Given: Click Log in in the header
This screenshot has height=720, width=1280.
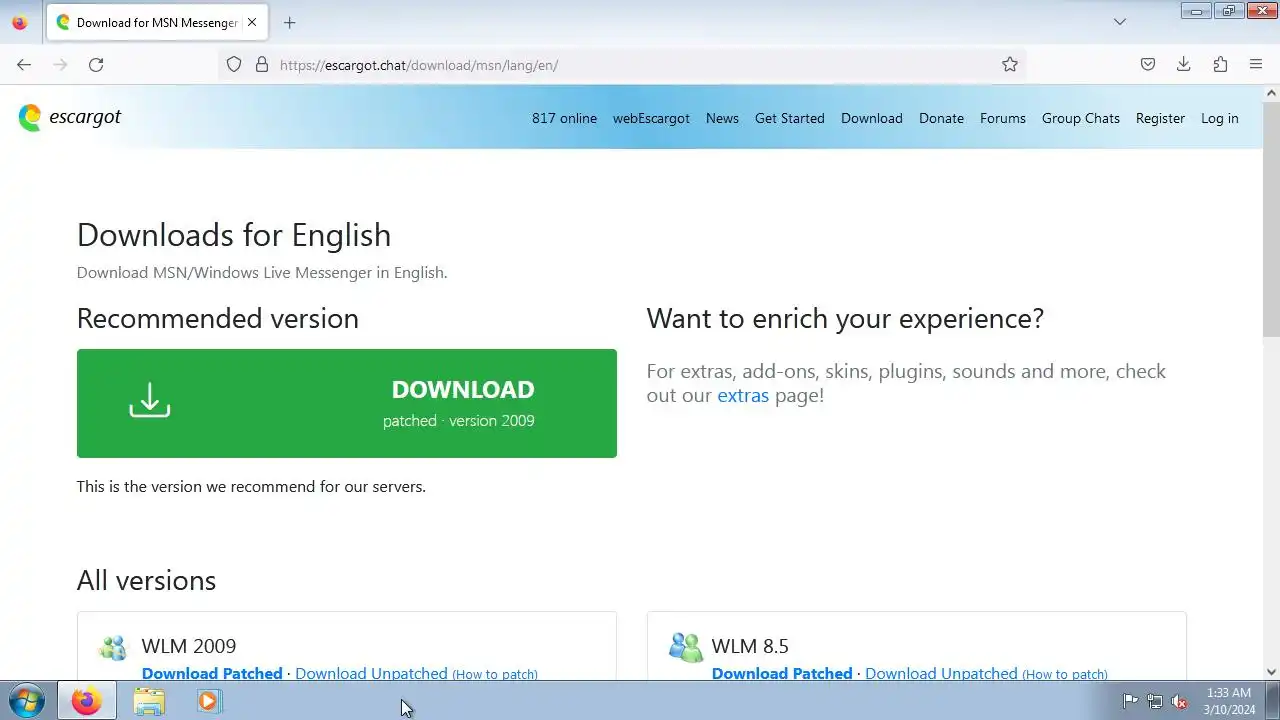Looking at the screenshot, I should 1219,118.
